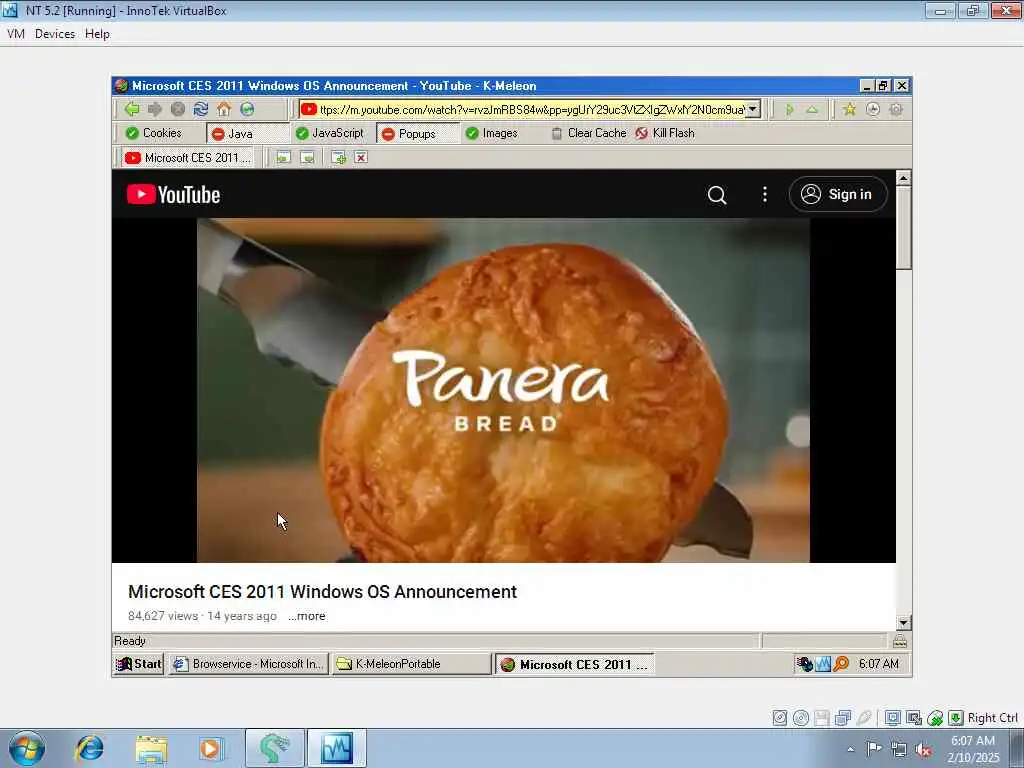Switch to previous tab icon
The height and width of the screenshot is (768, 1024).
(283, 157)
